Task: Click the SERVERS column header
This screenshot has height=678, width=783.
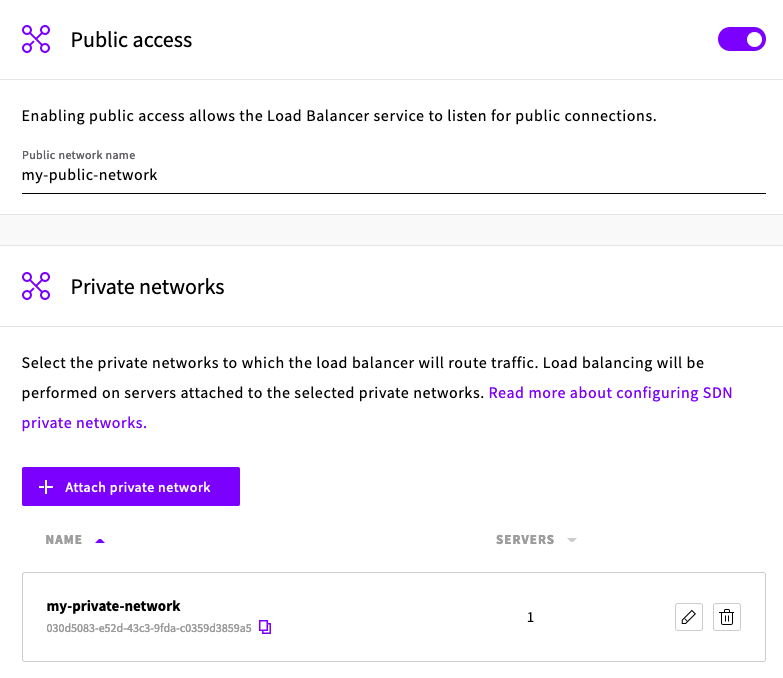Action: pyautogui.click(x=525, y=540)
